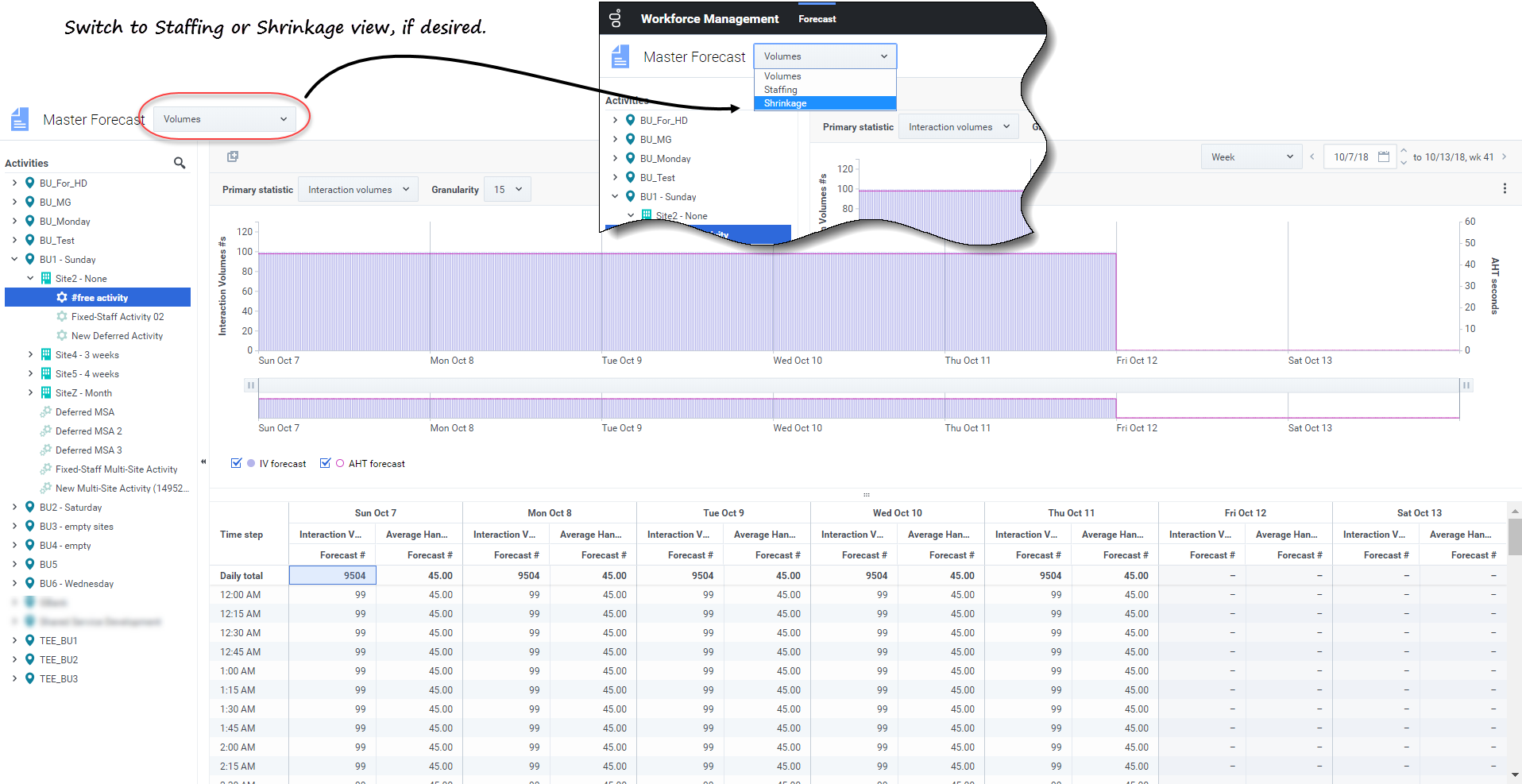Expand the BU_For_HD tree node
The image size is (1522, 784).
point(14,183)
